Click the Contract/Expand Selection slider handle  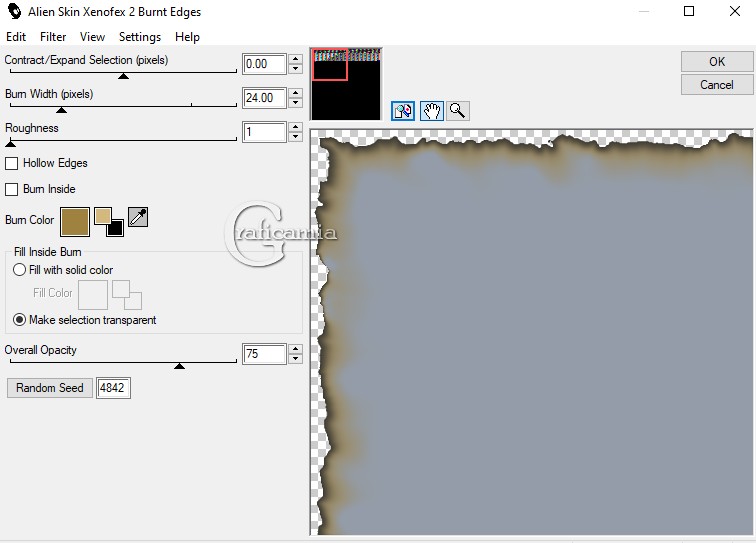pyautogui.click(x=123, y=76)
